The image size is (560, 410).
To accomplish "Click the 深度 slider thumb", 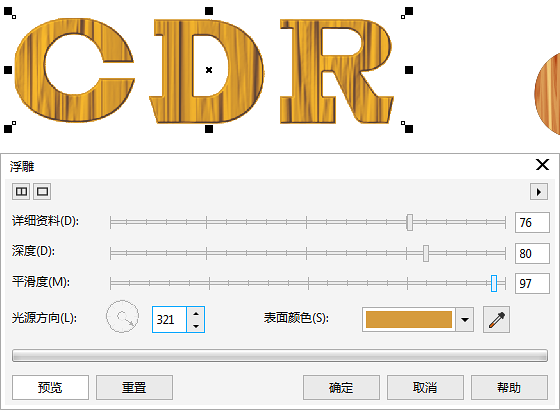I will click(426, 253).
